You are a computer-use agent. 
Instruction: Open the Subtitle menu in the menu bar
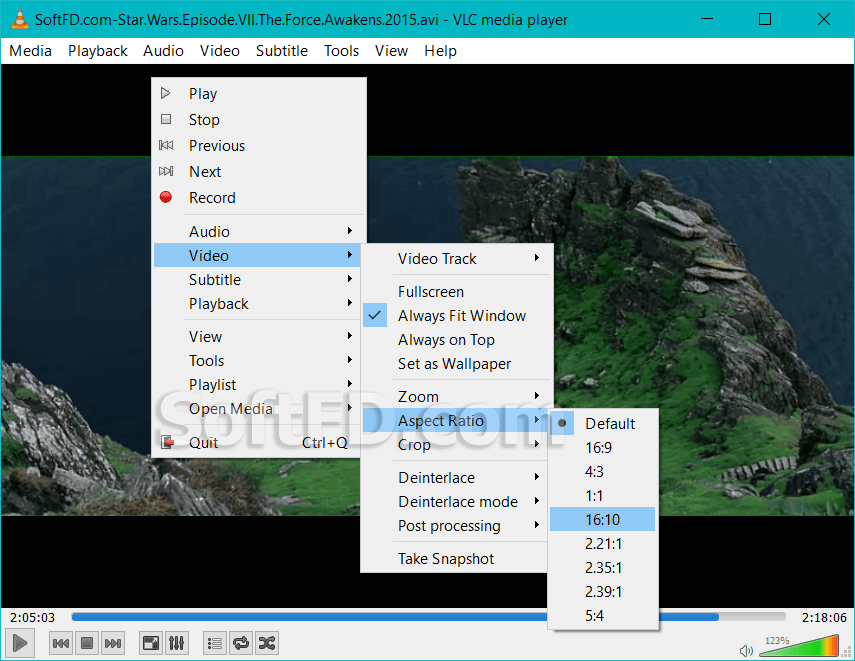pos(282,51)
